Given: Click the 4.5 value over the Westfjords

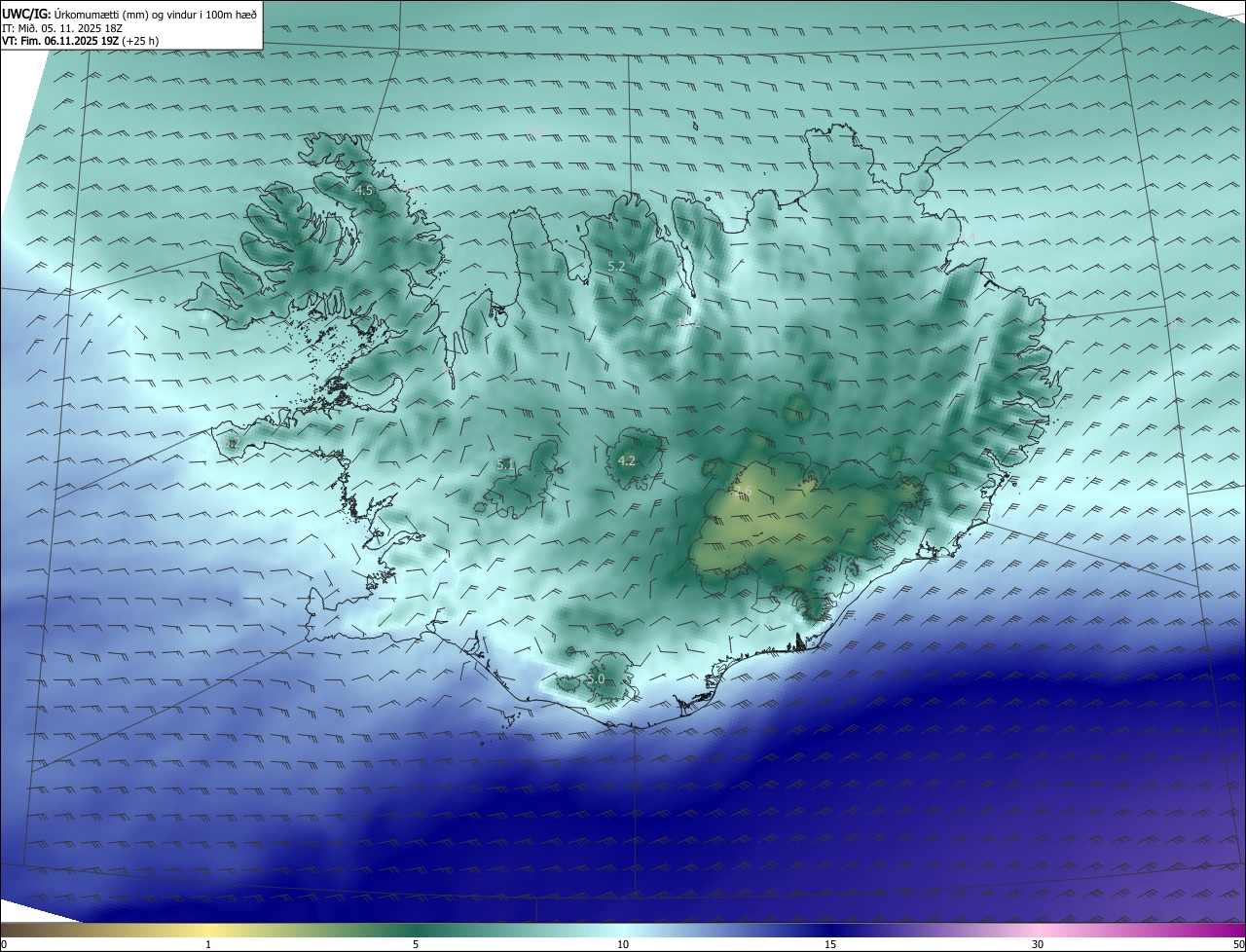Looking at the screenshot, I should (364, 191).
